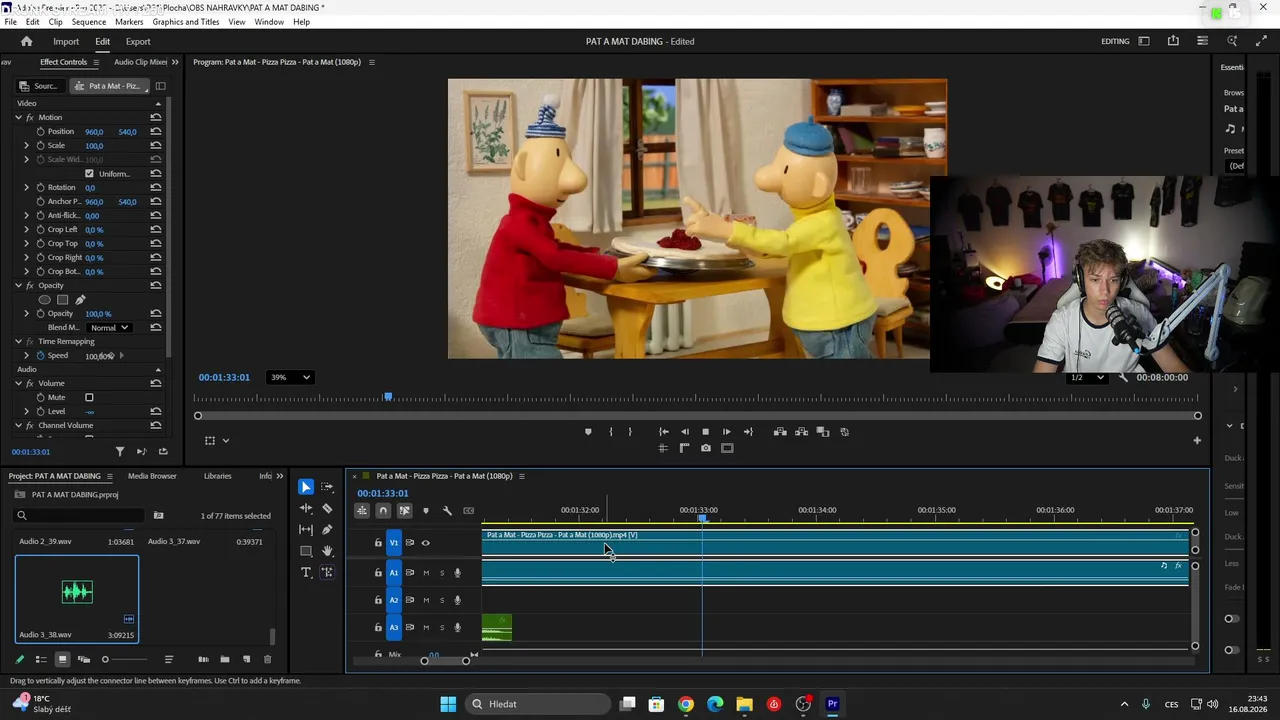The height and width of the screenshot is (720, 1280).
Task: Go to Out point in Program monitor
Action: (x=748, y=432)
